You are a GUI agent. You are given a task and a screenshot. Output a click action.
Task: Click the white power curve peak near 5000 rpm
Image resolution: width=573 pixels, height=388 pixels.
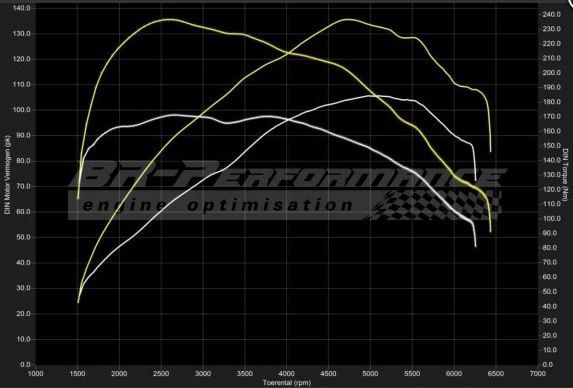coord(376,96)
